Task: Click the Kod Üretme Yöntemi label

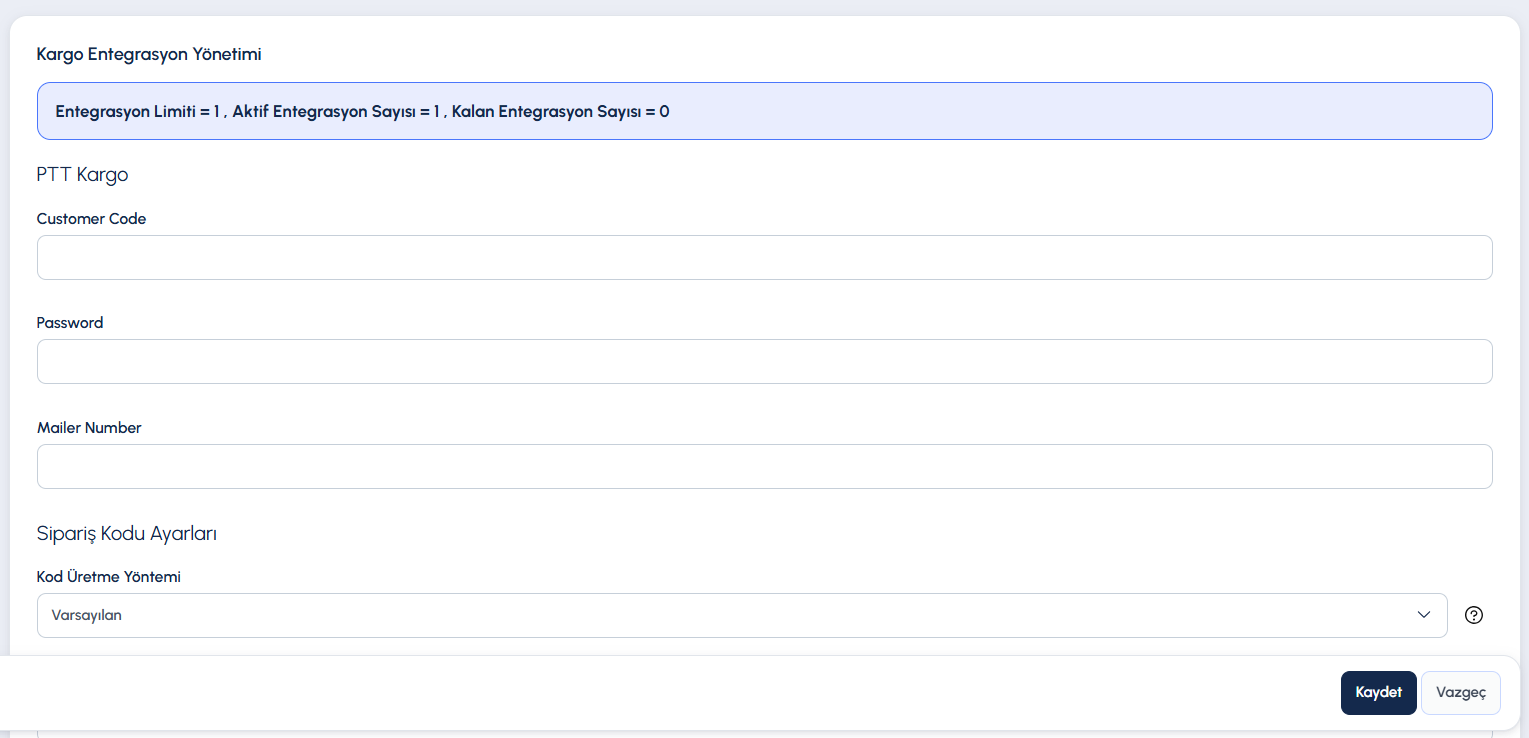Action: pyautogui.click(x=109, y=577)
